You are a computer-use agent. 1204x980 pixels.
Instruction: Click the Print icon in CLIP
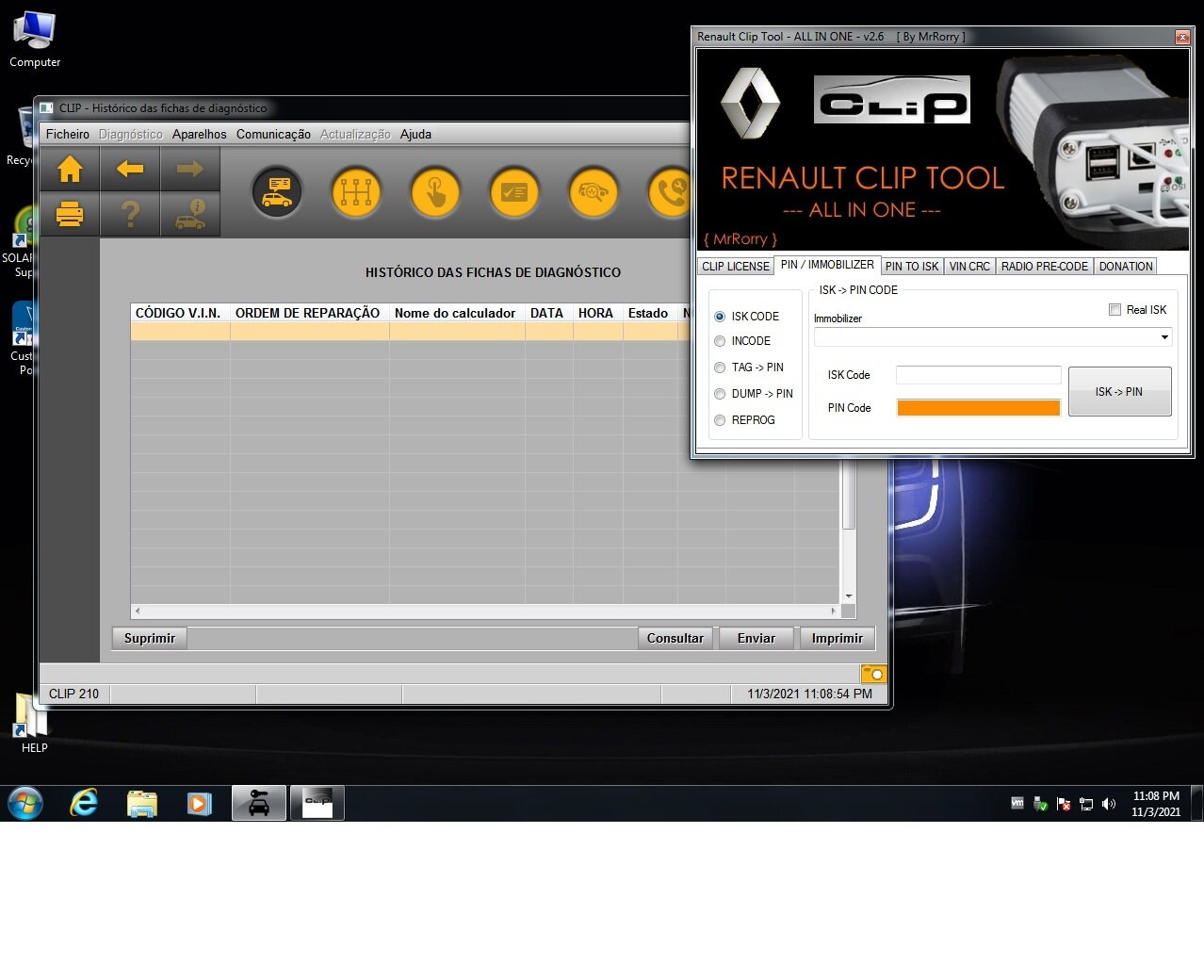click(x=69, y=214)
